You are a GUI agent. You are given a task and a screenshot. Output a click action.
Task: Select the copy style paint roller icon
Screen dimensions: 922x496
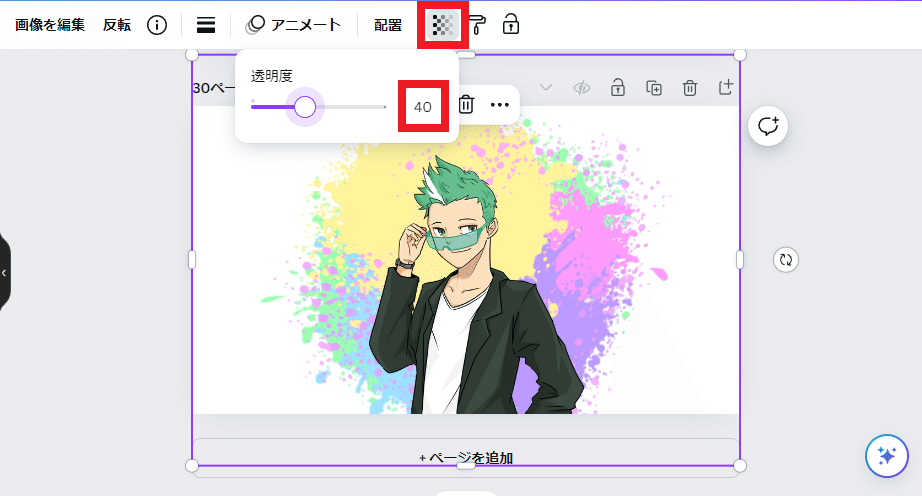click(x=477, y=25)
